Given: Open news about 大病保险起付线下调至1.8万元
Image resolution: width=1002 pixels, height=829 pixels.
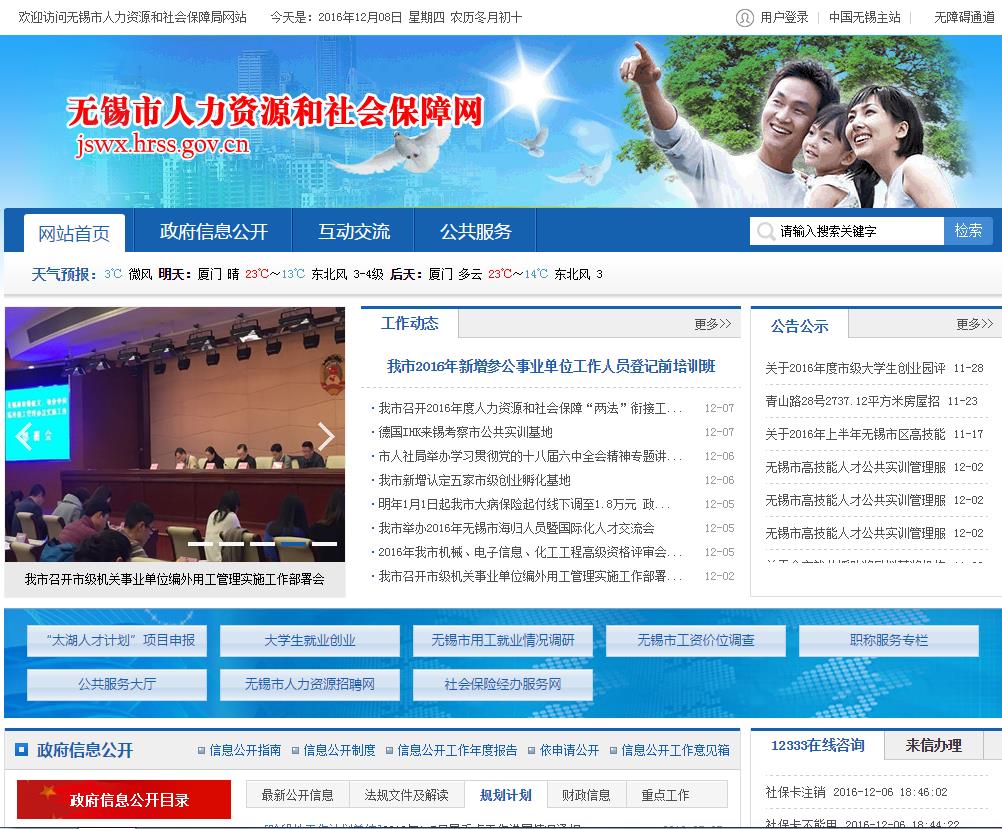Looking at the screenshot, I should 524,504.
